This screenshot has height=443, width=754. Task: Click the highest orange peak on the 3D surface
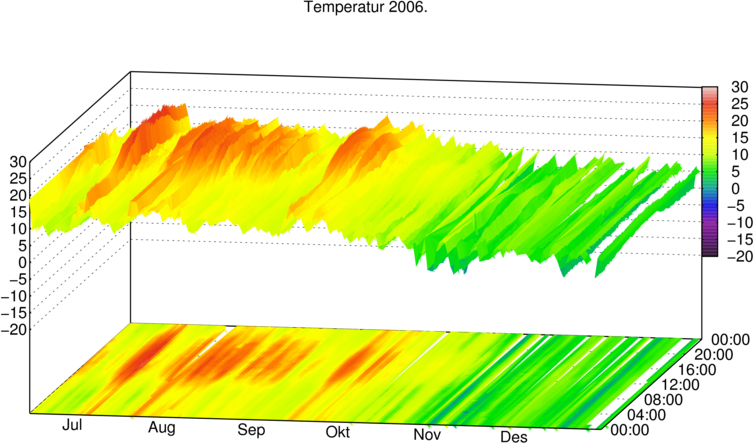(x=172, y=112)
